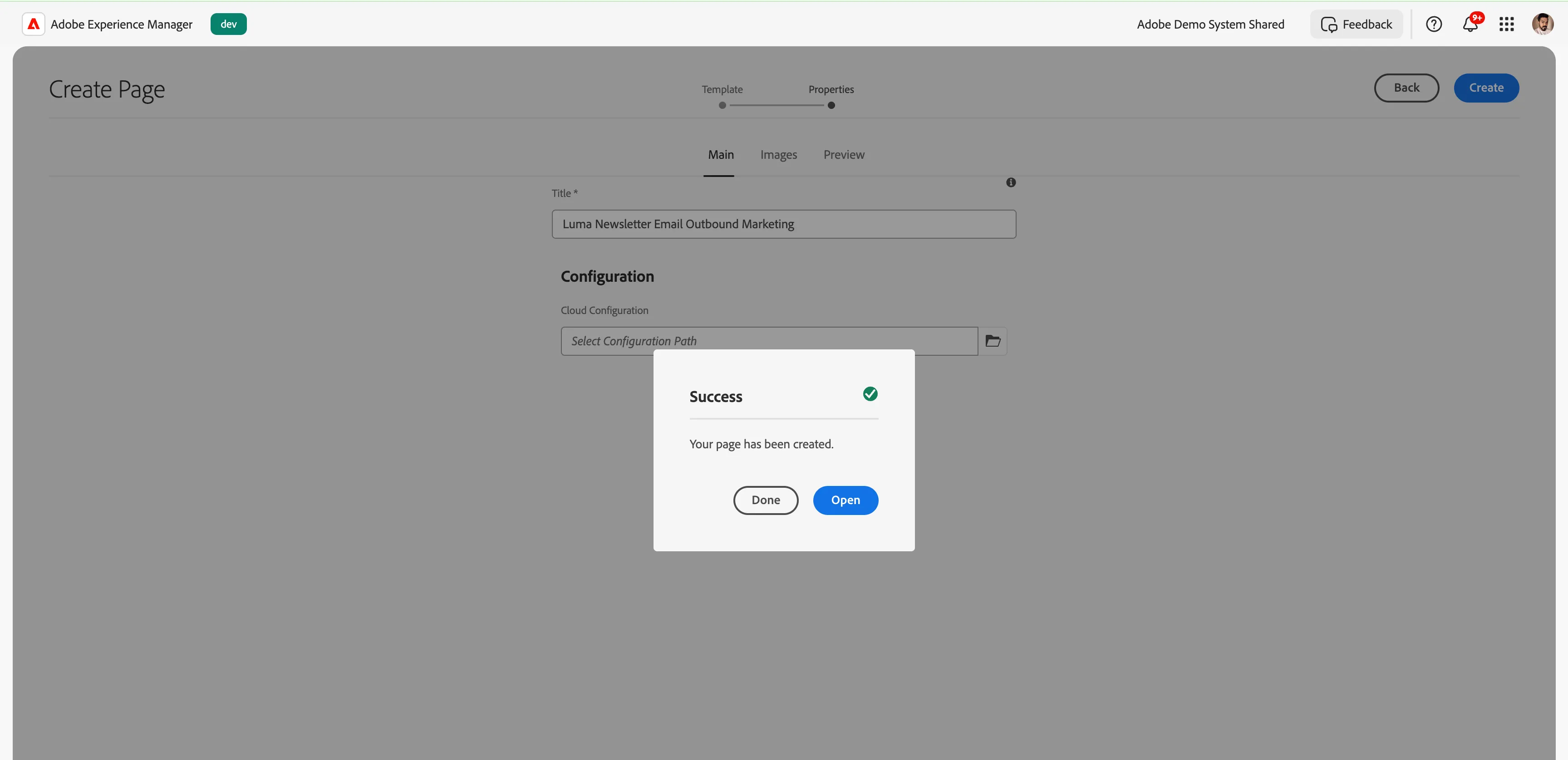The image size is (1568, 760).
Task: Click the Configuration section heading
Action: click(x=607, y=277)
